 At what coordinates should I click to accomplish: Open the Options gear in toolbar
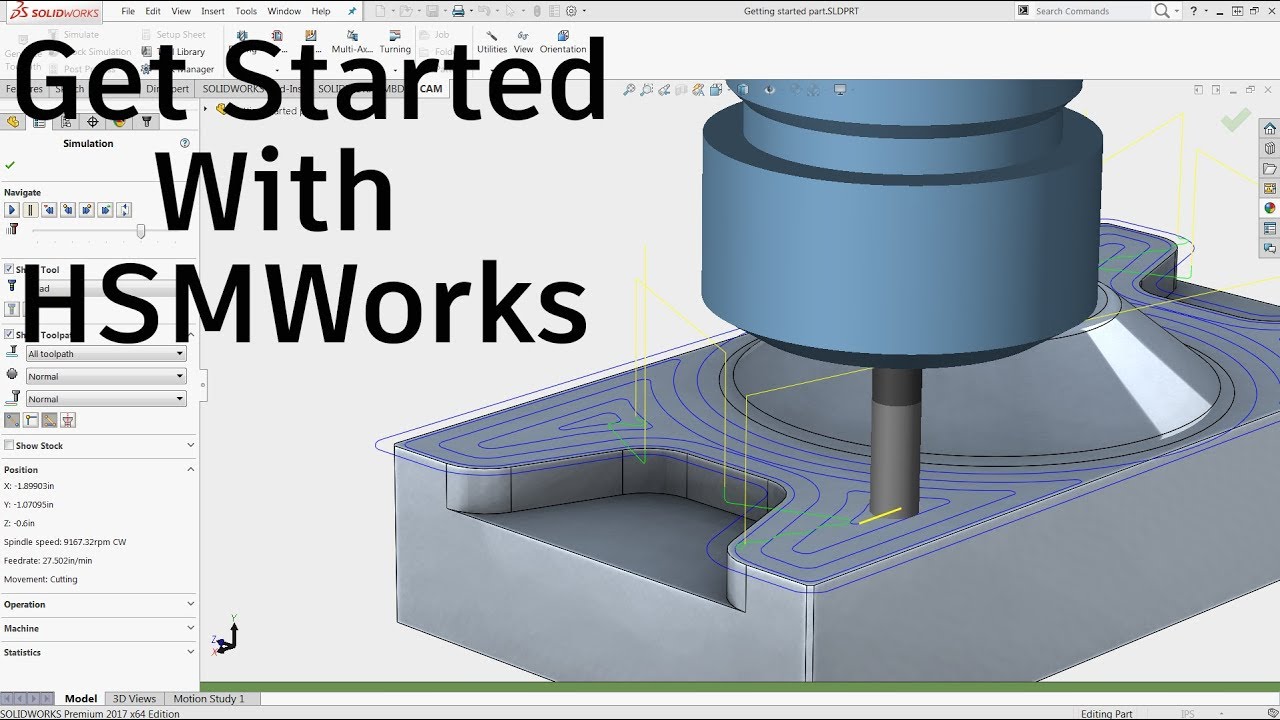point(571,11)
